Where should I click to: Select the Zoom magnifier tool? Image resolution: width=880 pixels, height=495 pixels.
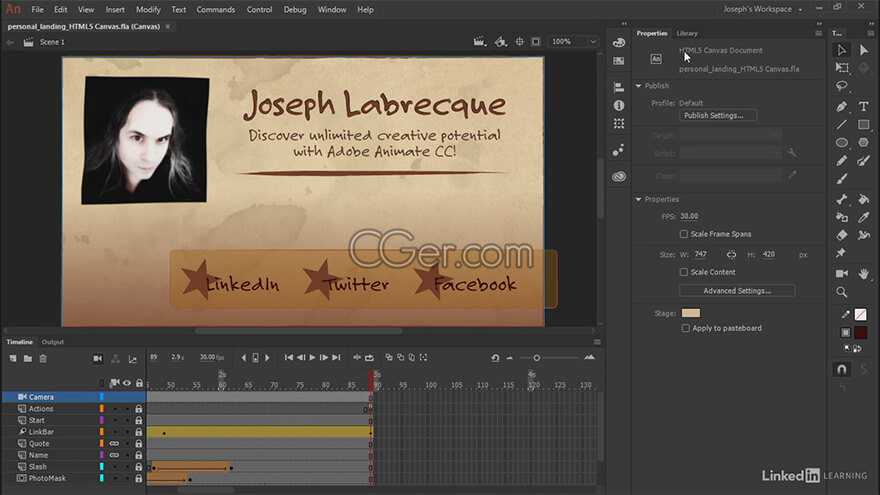click(x=842, y=292)
